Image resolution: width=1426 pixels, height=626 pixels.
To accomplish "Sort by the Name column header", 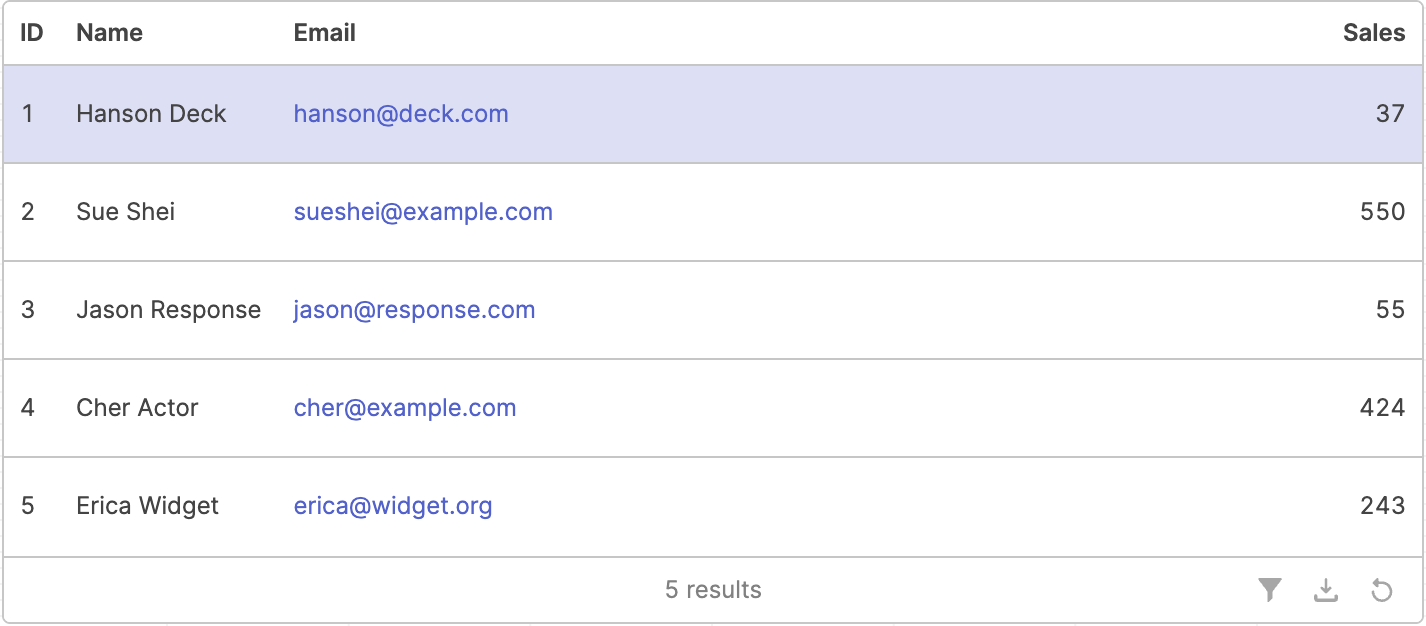I will [x=109, y=33].
